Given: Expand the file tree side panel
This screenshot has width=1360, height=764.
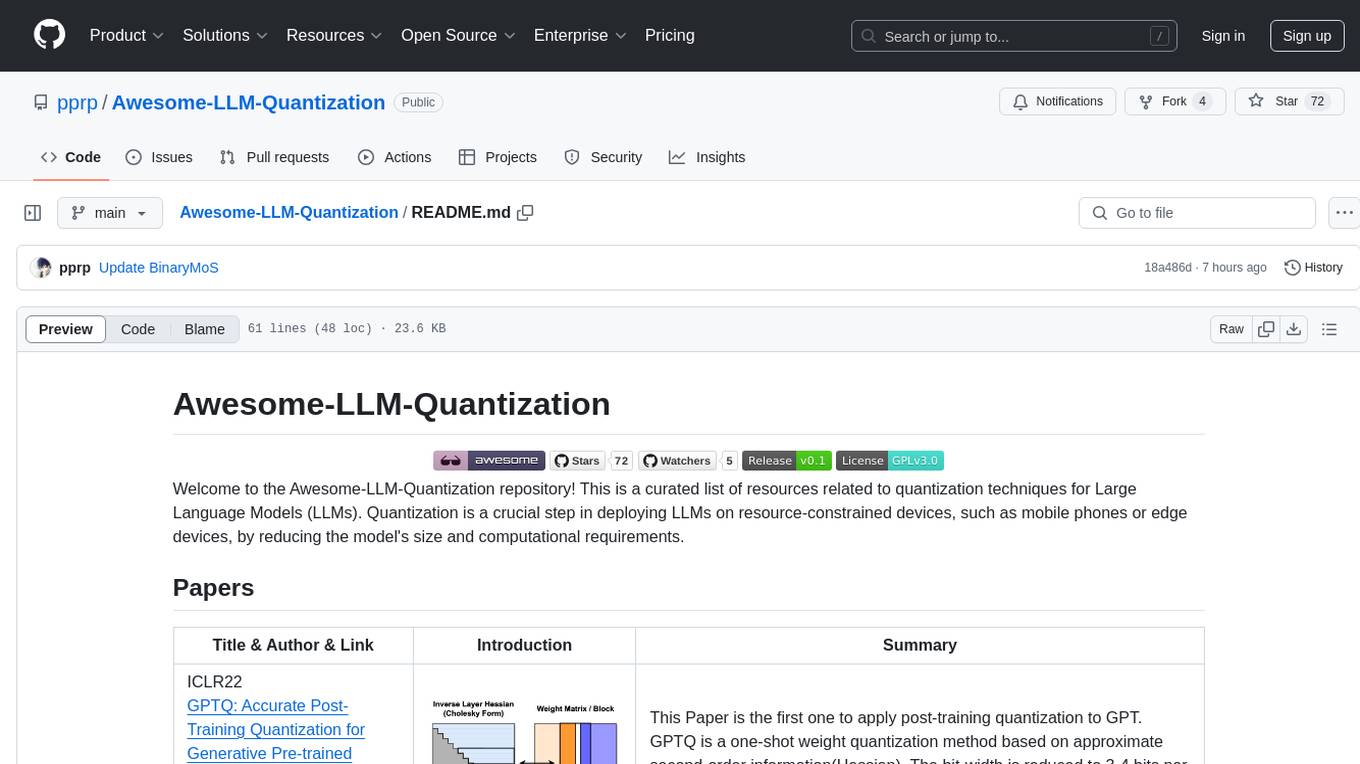Looking at the screenshot, I should (x=33, y=213).
